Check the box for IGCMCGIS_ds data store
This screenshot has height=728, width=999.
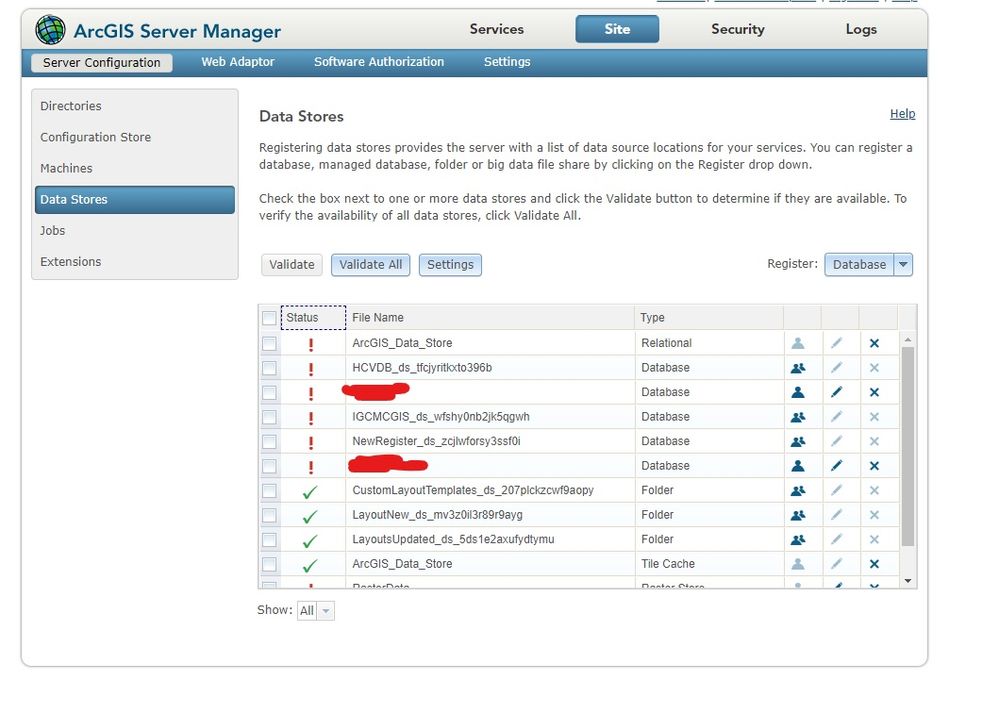pos(270,417)
